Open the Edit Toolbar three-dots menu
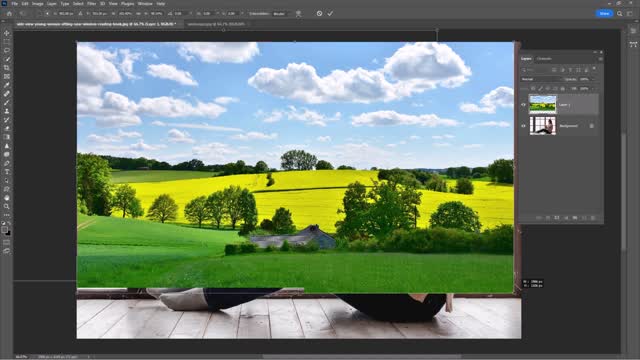640x360 pixels. coord(7,215)
